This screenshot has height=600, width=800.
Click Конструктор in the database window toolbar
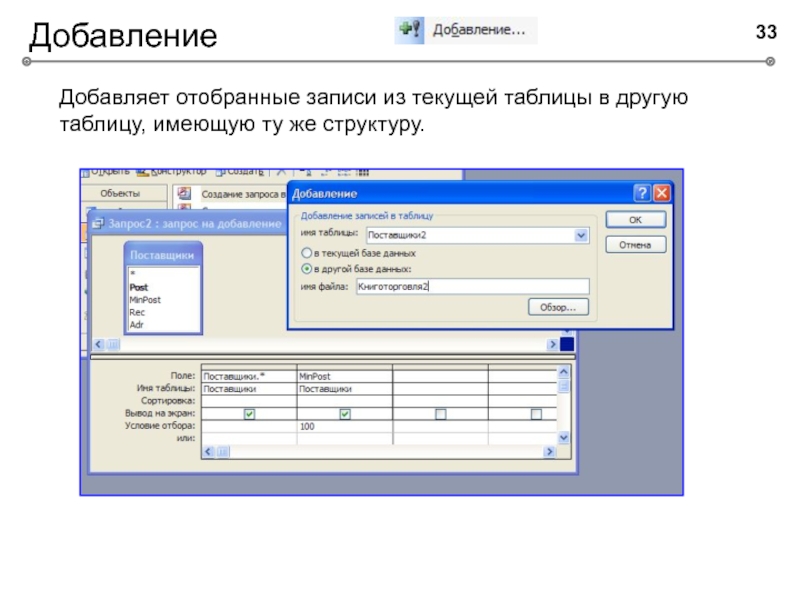point(172,172)
